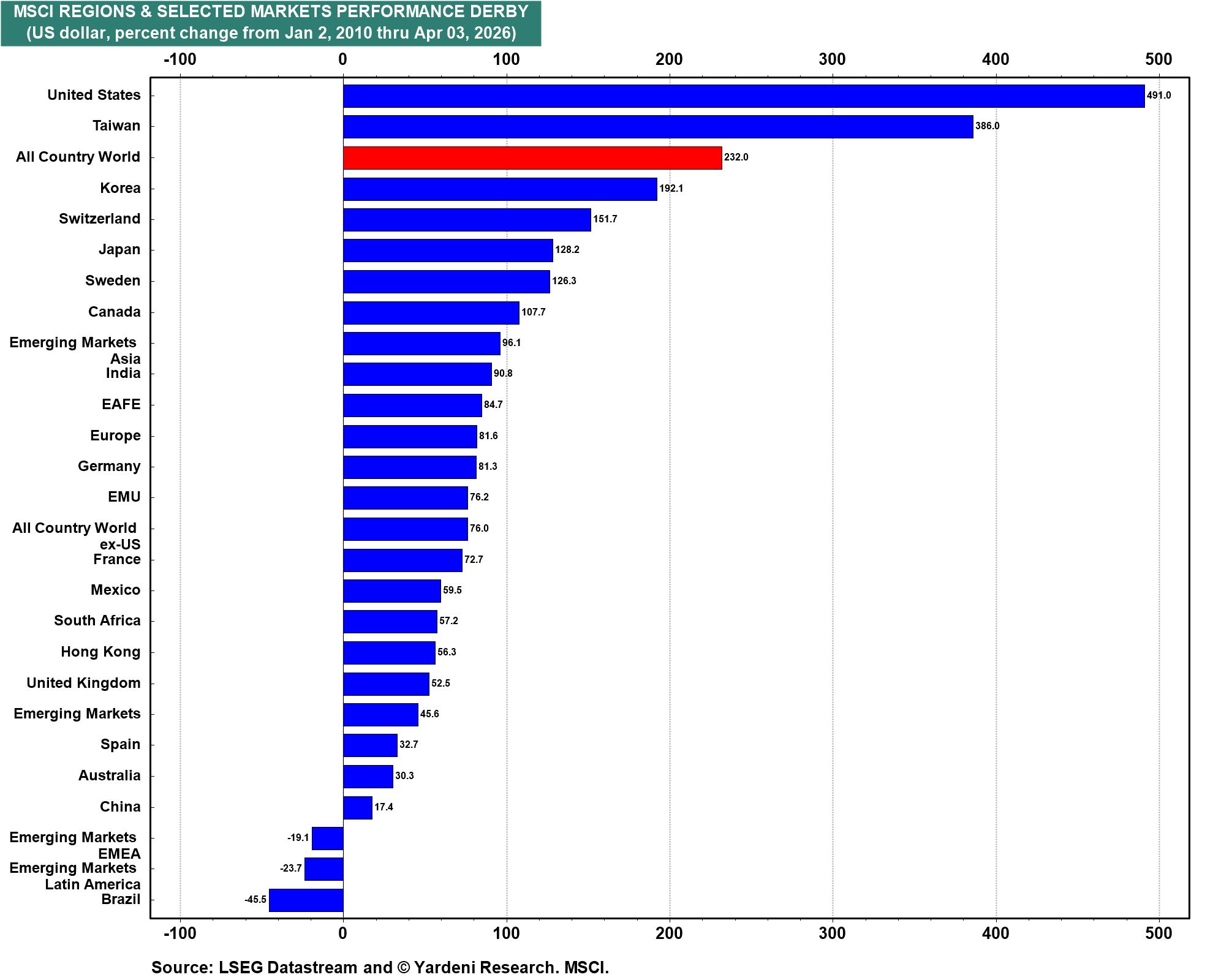
Task: Click the Korea label
Action: tap(120, 188)
